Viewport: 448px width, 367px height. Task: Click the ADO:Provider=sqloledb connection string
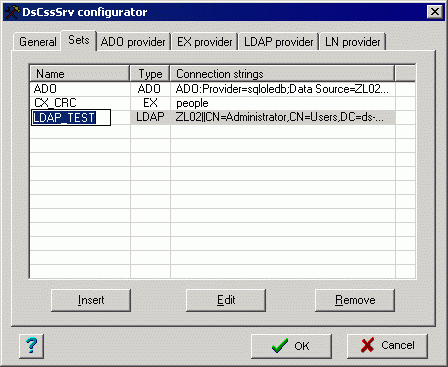283,89
